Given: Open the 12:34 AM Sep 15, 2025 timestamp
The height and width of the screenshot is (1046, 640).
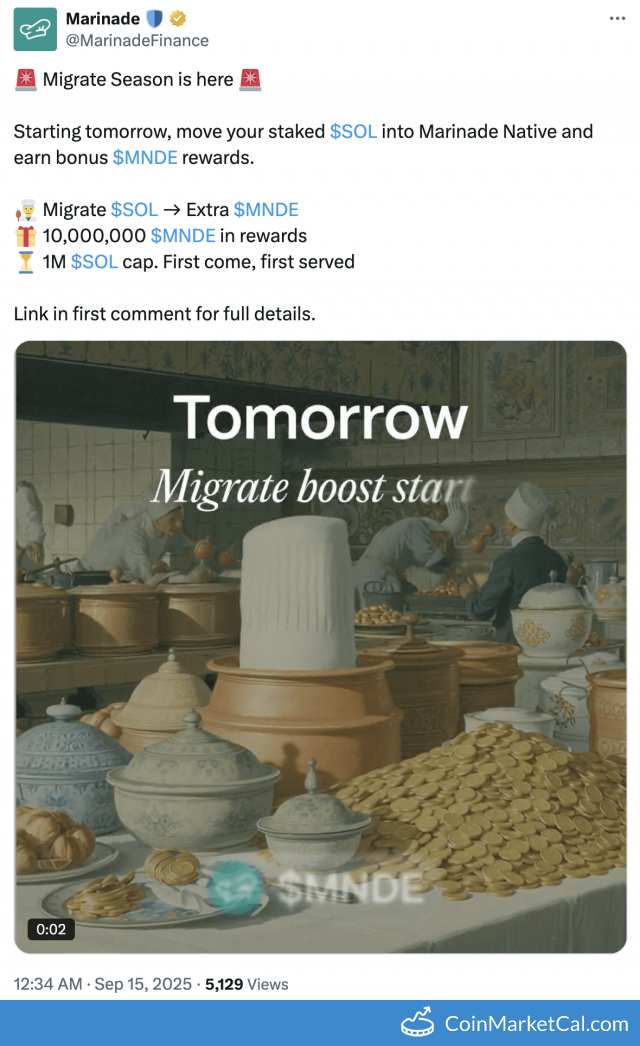Looking at the screenshot, I should [102, 984].
